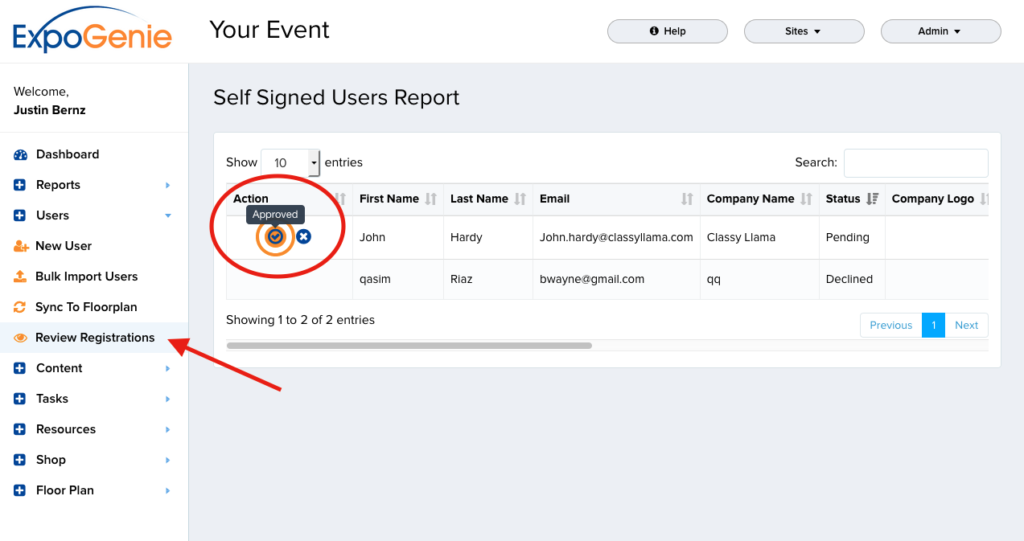
Task: Click John.hardy@classyllama.com email cell
Action: (x=616, y=238)
